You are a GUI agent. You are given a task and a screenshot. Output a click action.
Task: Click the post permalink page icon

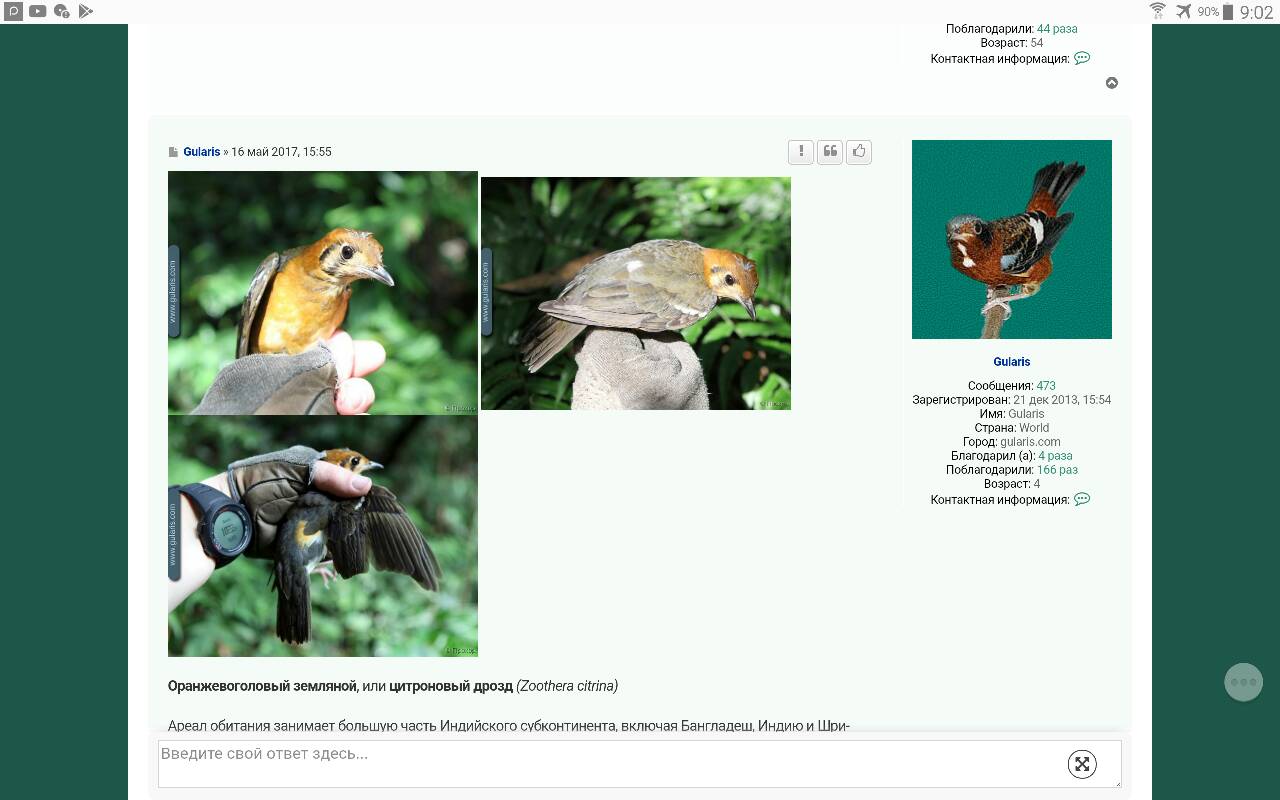(174, 152)
